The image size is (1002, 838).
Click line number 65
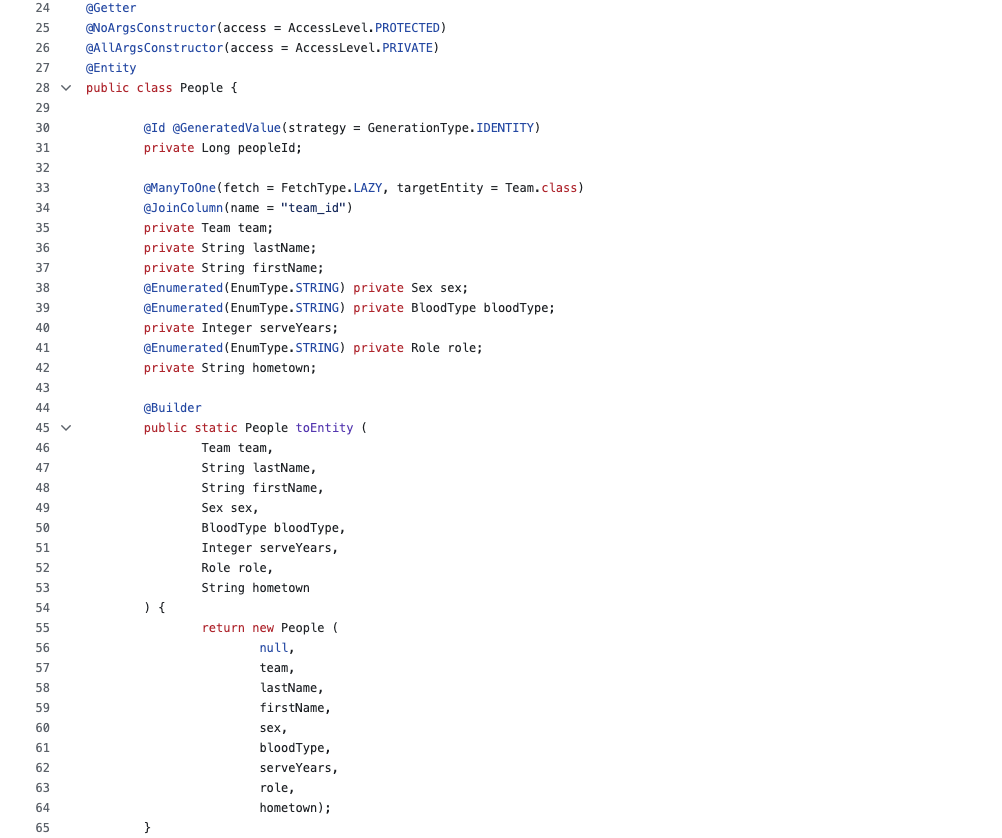(x=42, y=828)
